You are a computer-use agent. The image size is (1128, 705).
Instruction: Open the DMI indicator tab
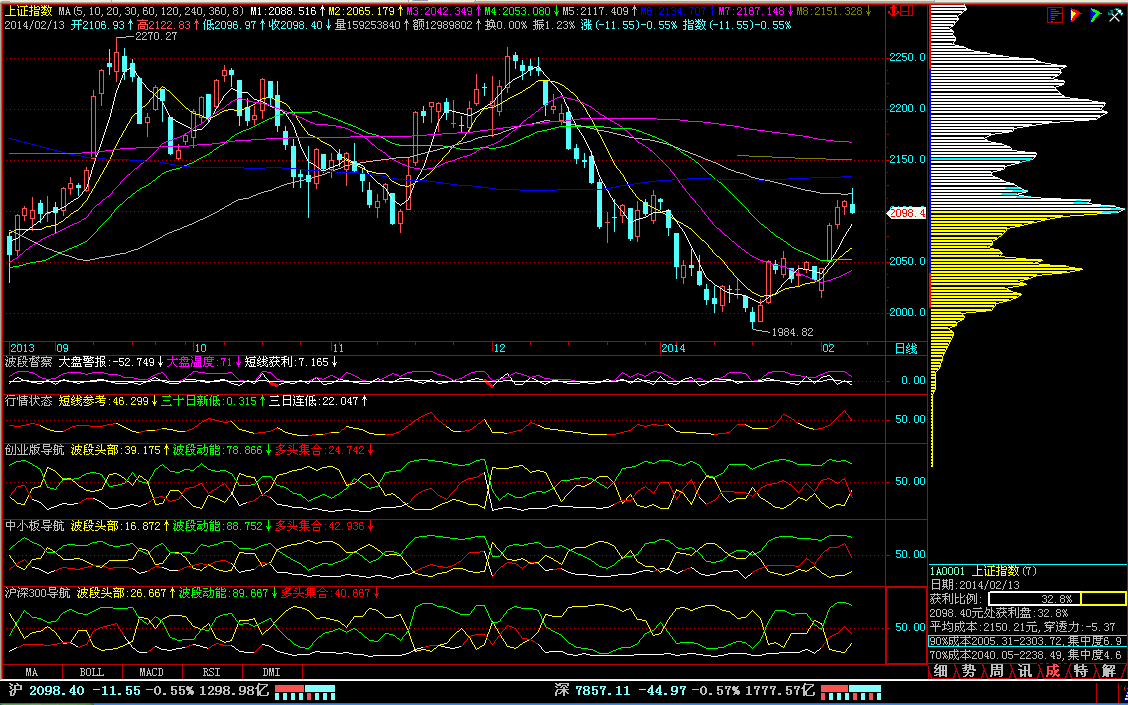point(271,672)
